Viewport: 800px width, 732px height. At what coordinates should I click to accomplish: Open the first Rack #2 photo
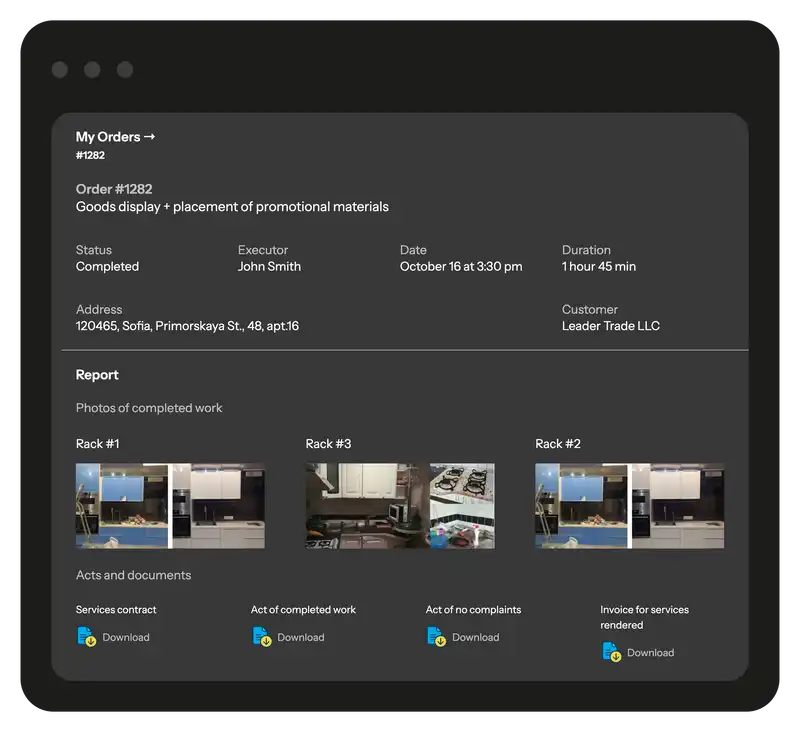[x=581, y=505]
